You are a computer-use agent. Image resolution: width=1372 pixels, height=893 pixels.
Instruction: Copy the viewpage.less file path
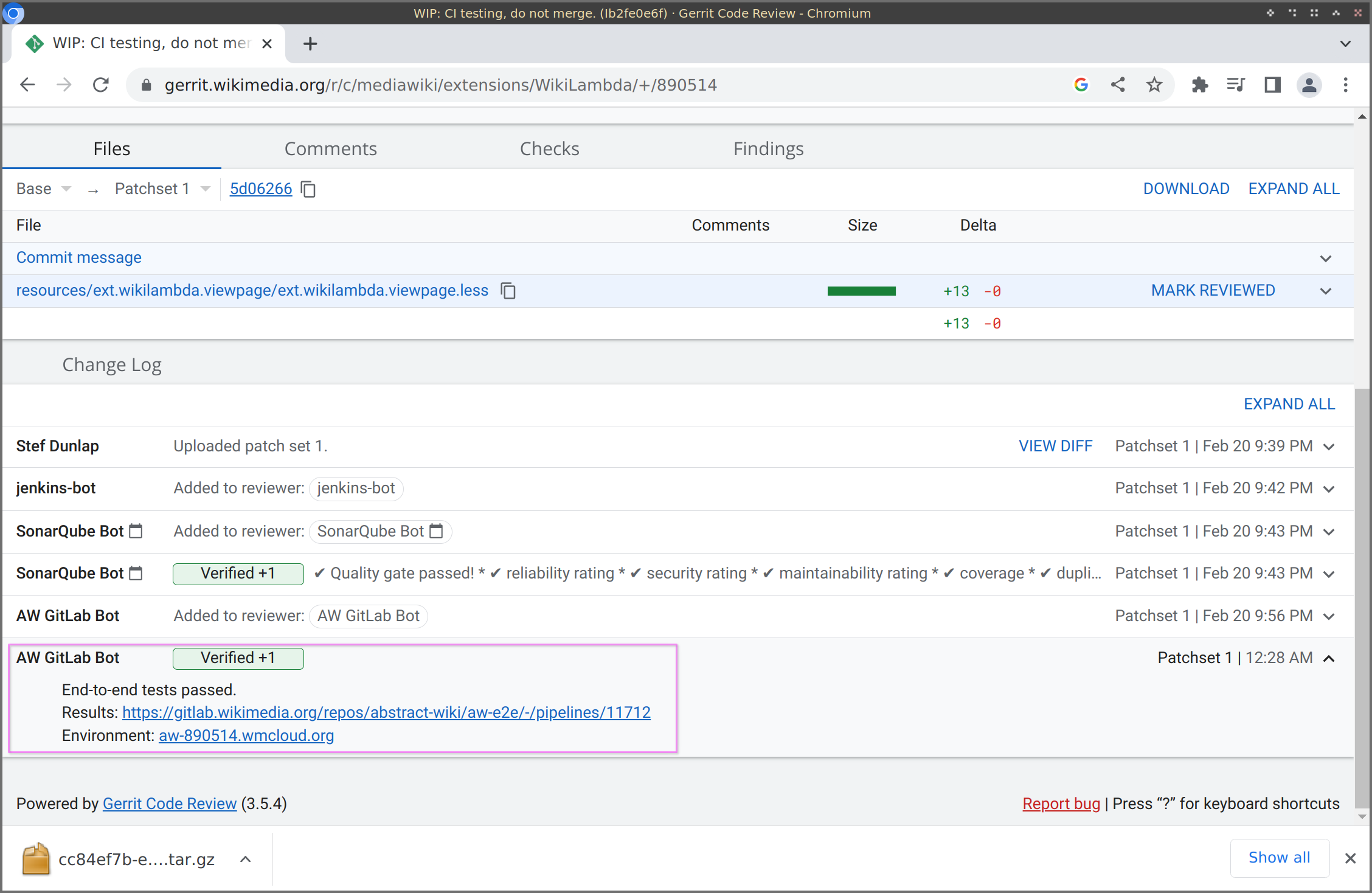pos(508,291)
